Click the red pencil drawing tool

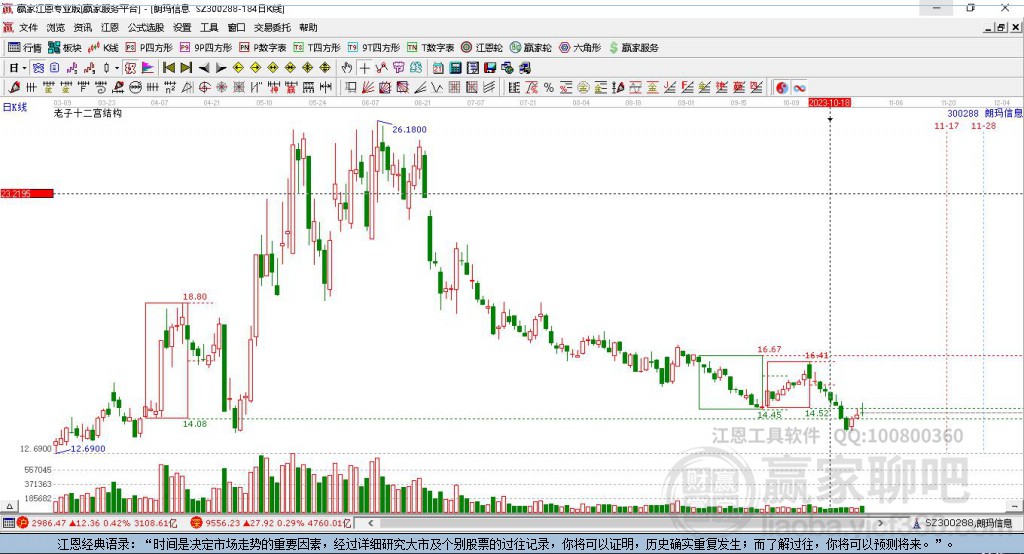[14, 88]
